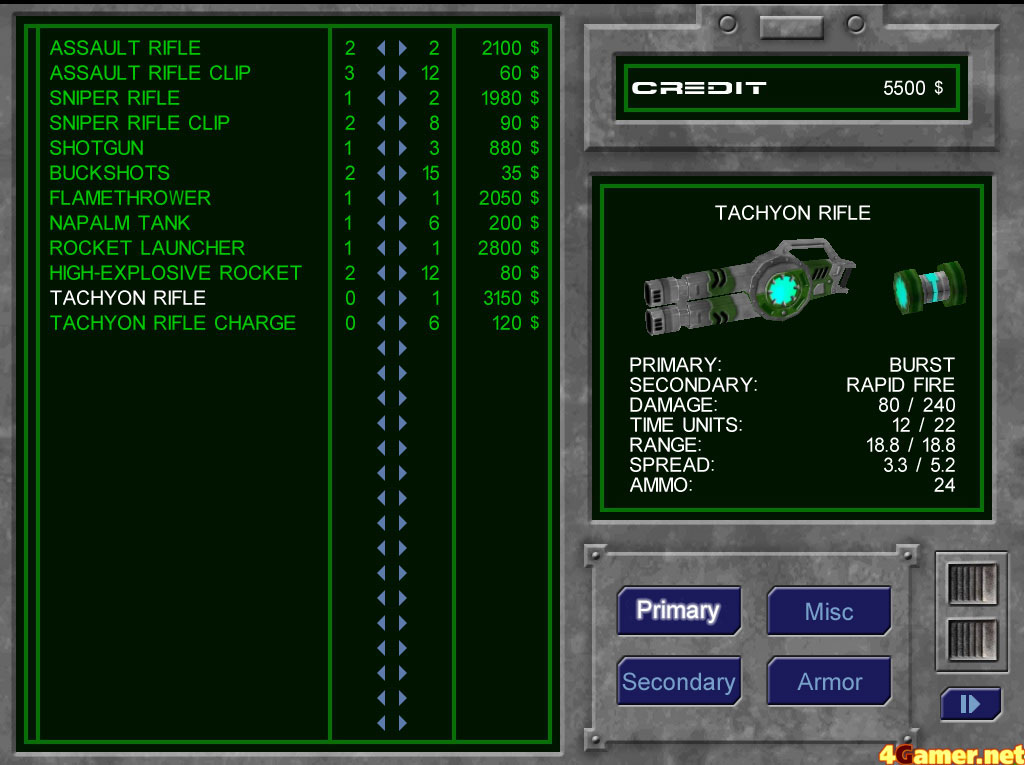Click right arrow for Rocket Launcher
Screen dimensions: 1025x765
[403, 248]
